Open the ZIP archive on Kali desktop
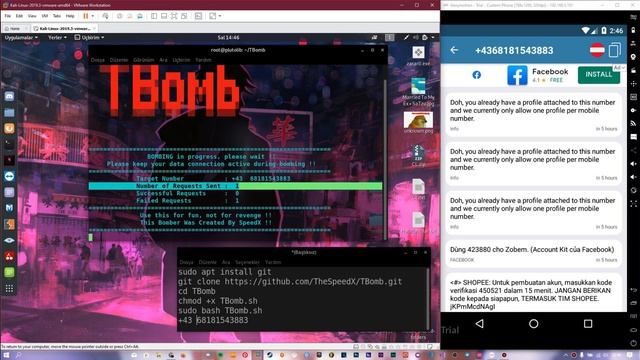 418,156
